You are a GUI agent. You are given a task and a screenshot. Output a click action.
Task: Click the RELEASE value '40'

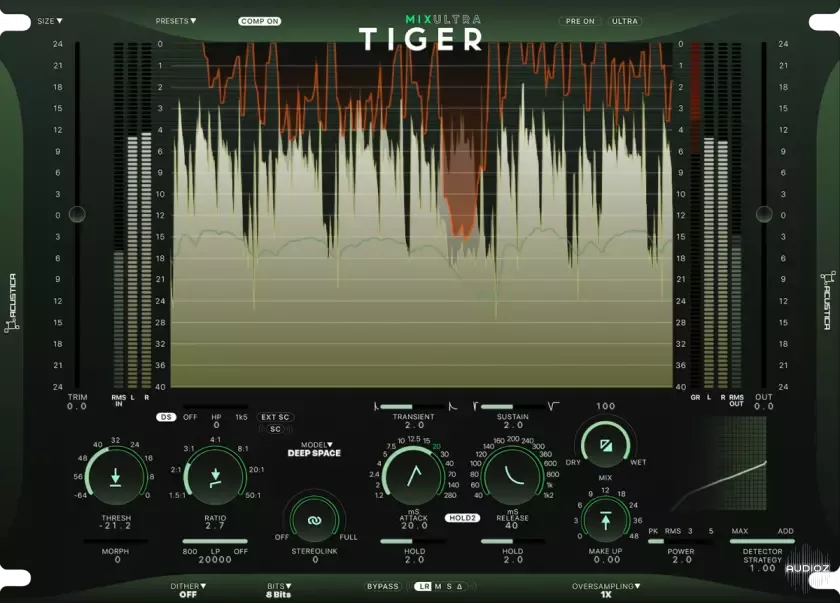click(512, 526)
